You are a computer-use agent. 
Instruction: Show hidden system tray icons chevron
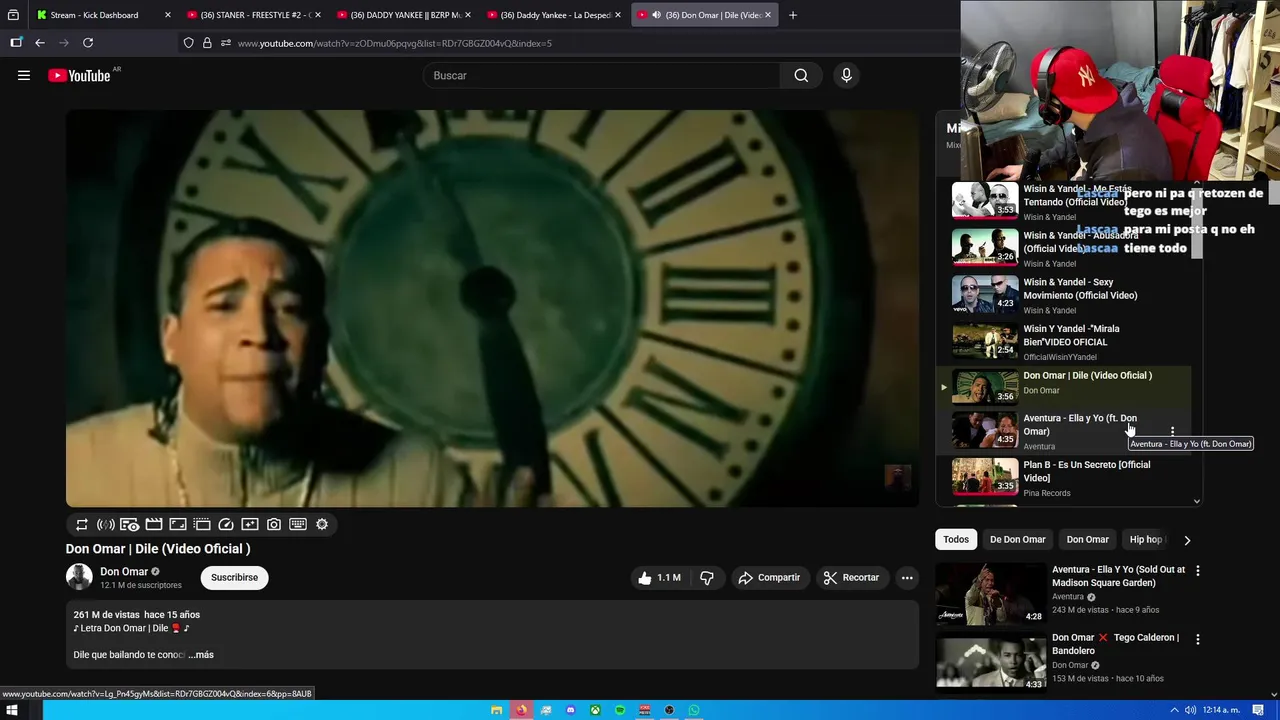[1175, 710]
